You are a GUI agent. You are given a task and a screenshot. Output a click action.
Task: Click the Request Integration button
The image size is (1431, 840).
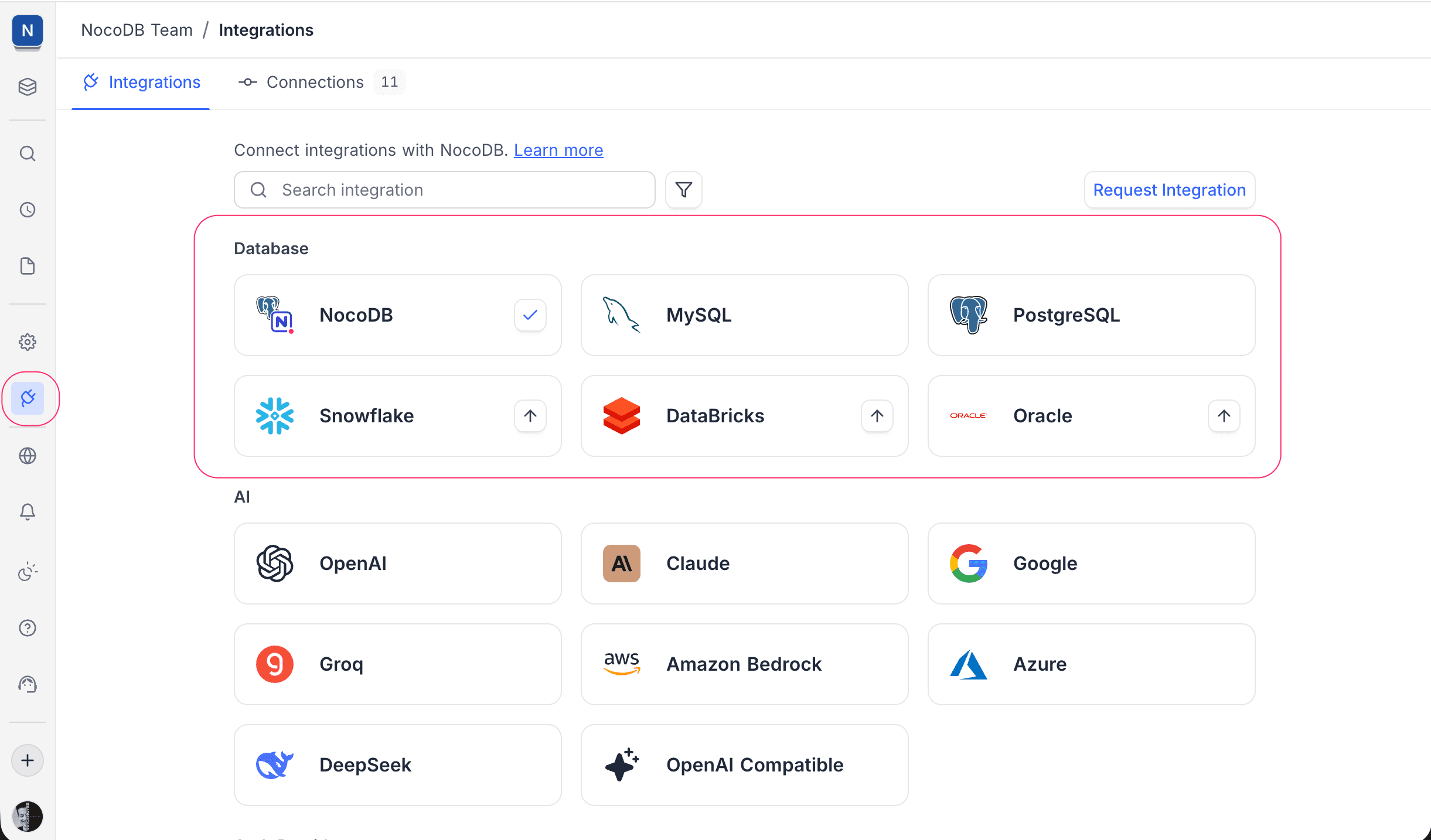1169,190
